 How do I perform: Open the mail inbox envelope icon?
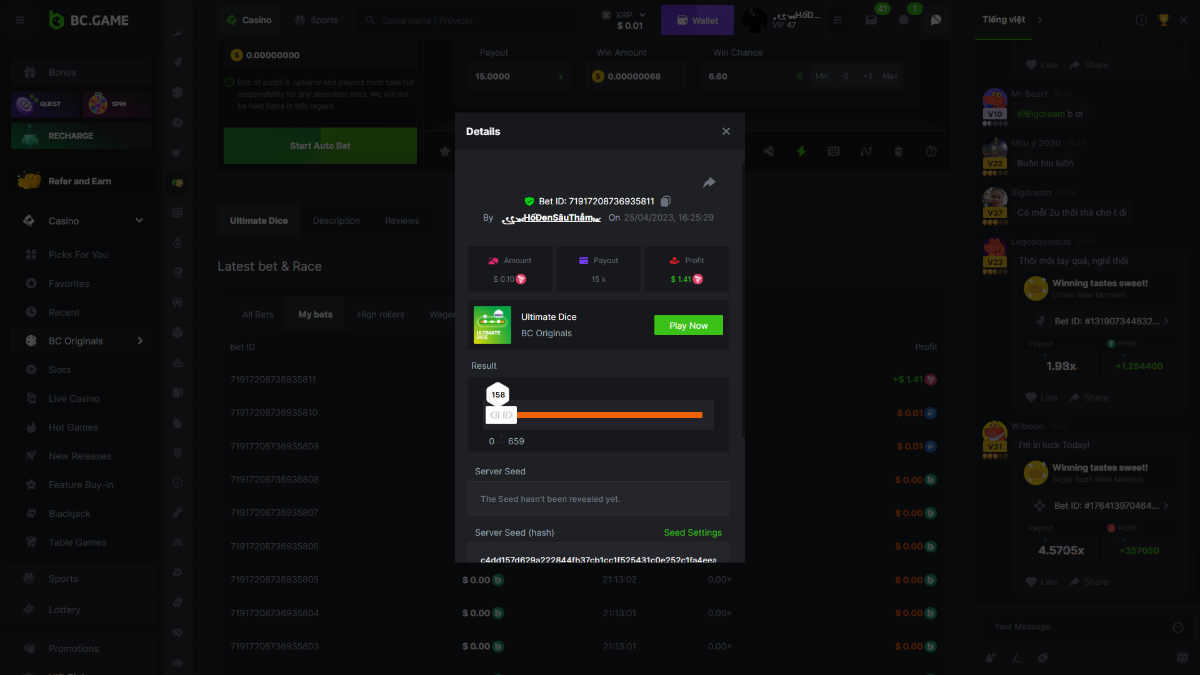(x=871, y=20)
